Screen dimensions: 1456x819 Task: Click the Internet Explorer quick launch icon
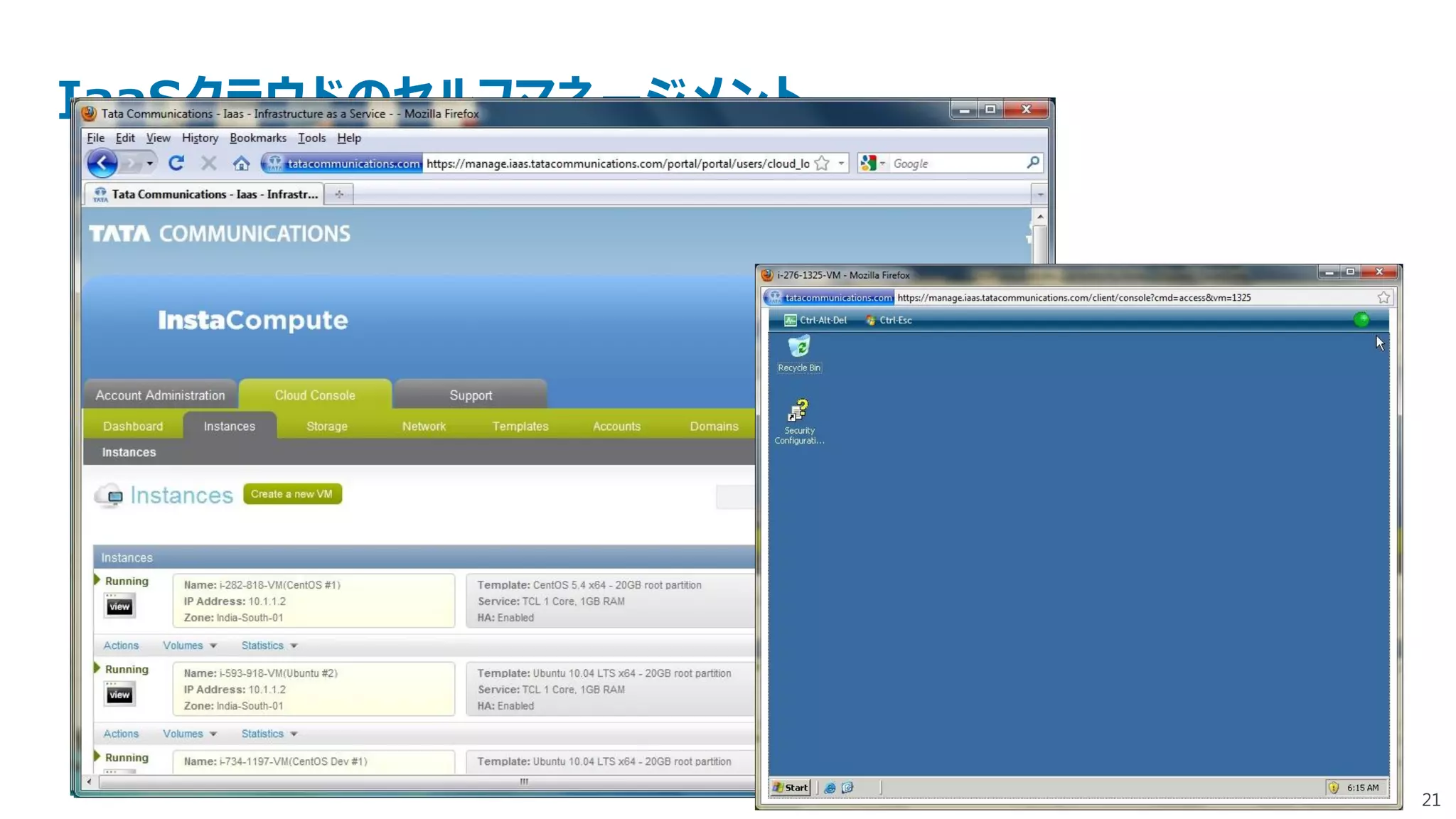coord(830,788)
